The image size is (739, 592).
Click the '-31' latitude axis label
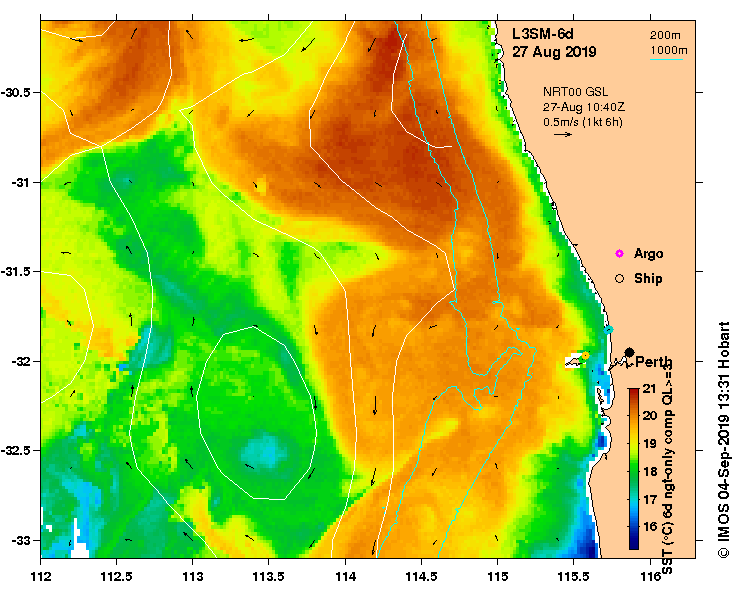[20, 182]
